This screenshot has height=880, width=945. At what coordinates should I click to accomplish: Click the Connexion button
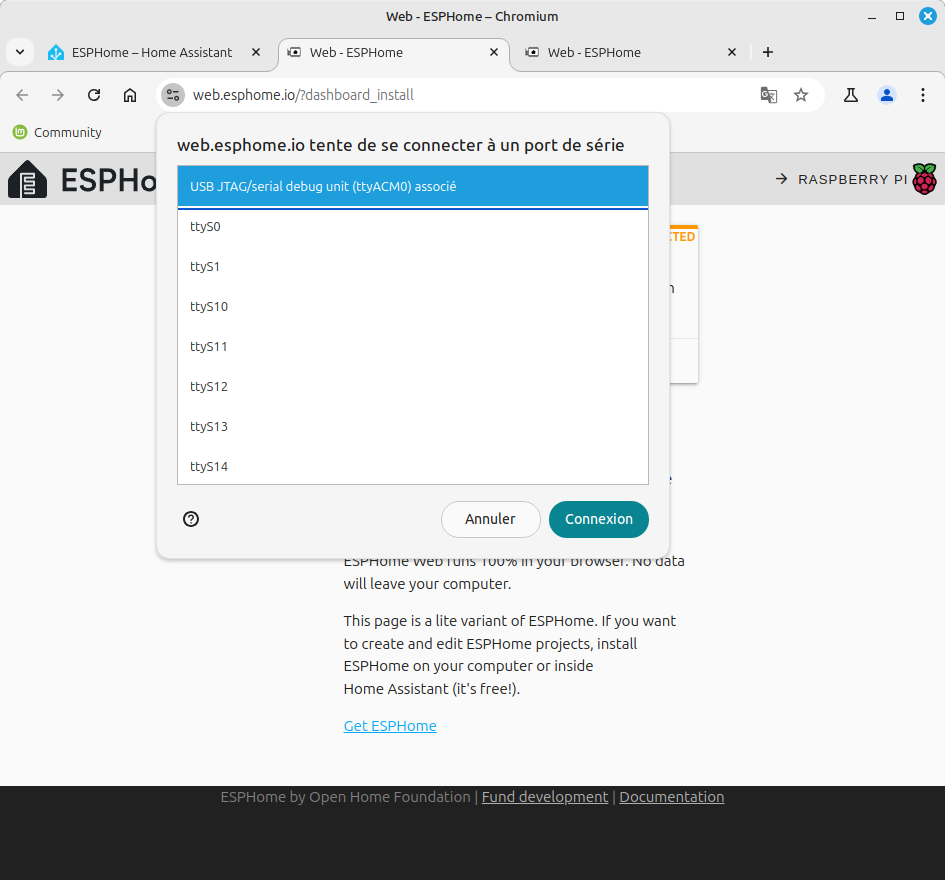(x=598, y=520)
